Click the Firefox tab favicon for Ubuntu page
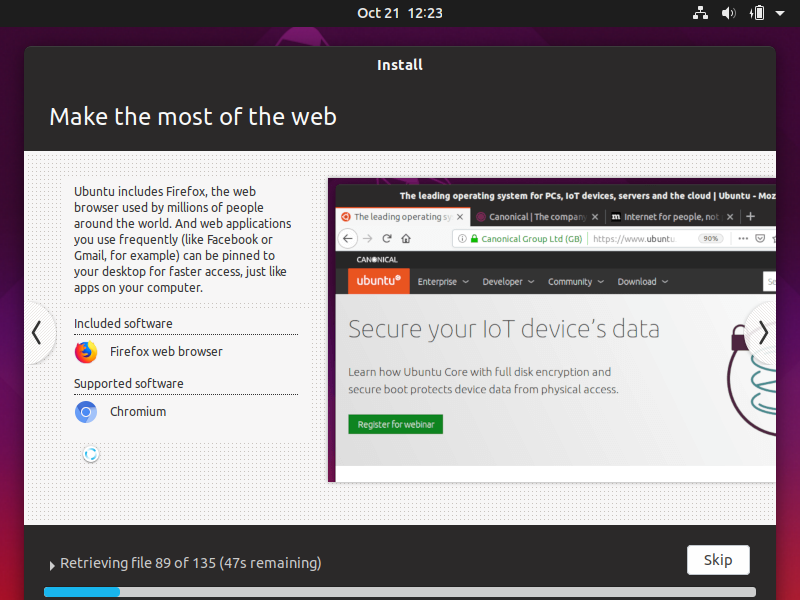The width and height of the screenshot is (800, 600). 345,217
